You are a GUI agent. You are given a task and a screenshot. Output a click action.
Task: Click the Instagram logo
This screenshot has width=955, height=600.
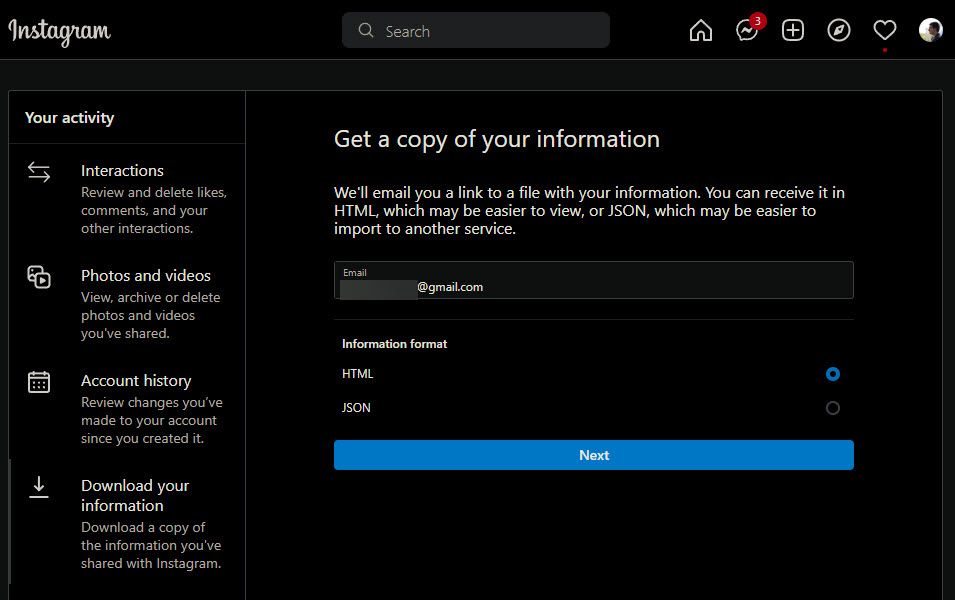60,32
